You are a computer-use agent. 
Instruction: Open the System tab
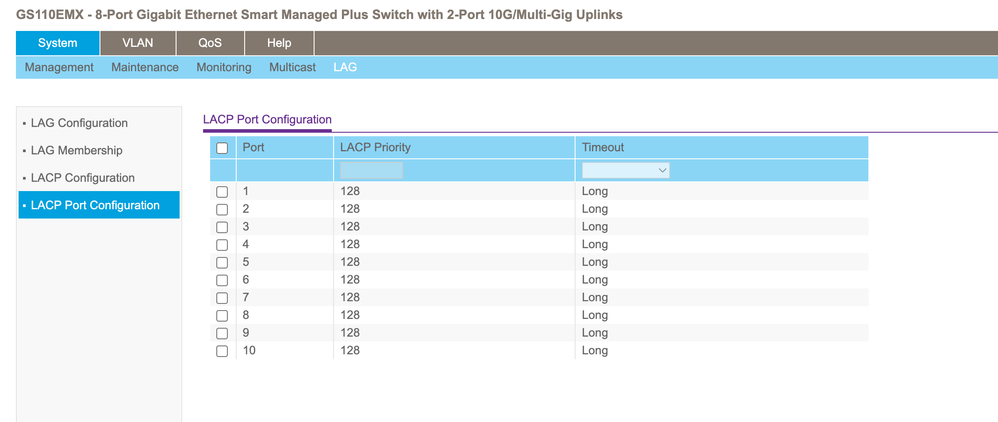click(58, 43)
